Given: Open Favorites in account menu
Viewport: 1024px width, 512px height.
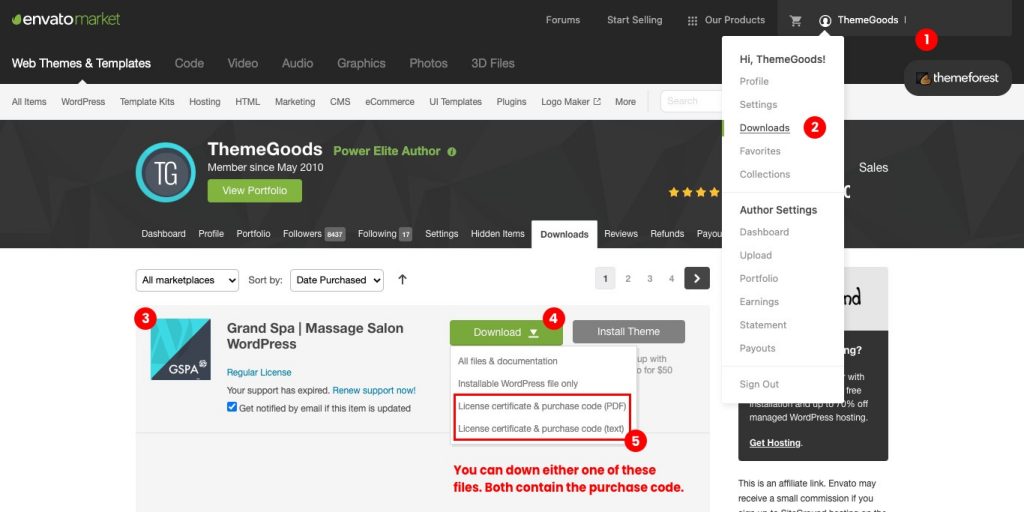Looking at the screenshot, I should (x=760, y=151).
